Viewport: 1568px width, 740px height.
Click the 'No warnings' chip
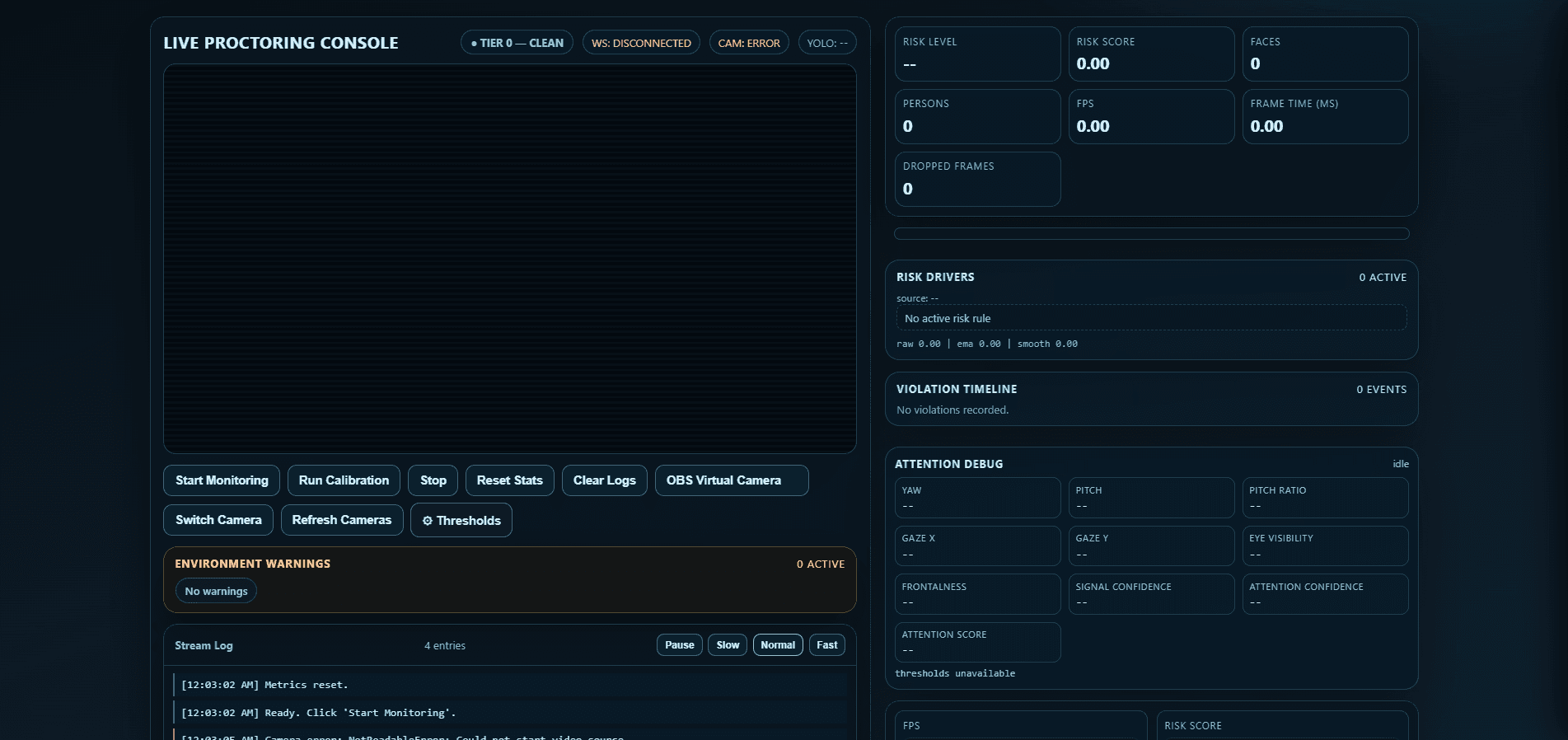pyautogui.click(x=216, y=591)
